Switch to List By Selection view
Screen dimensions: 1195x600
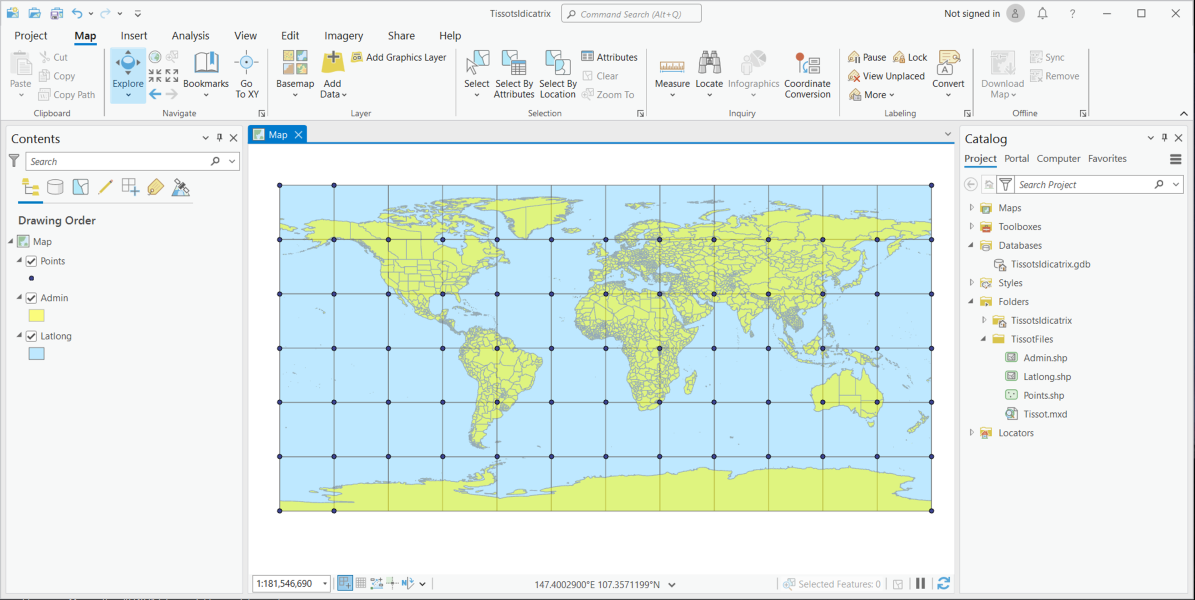tap(80, 187)
